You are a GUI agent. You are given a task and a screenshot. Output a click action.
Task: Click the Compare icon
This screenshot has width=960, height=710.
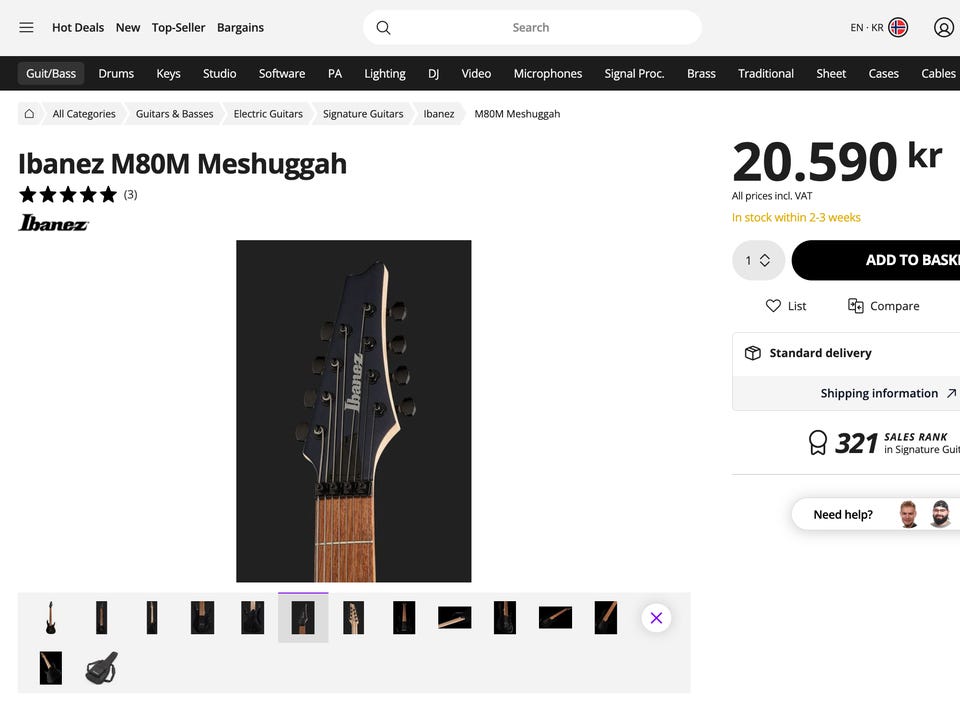click(856, 306)
